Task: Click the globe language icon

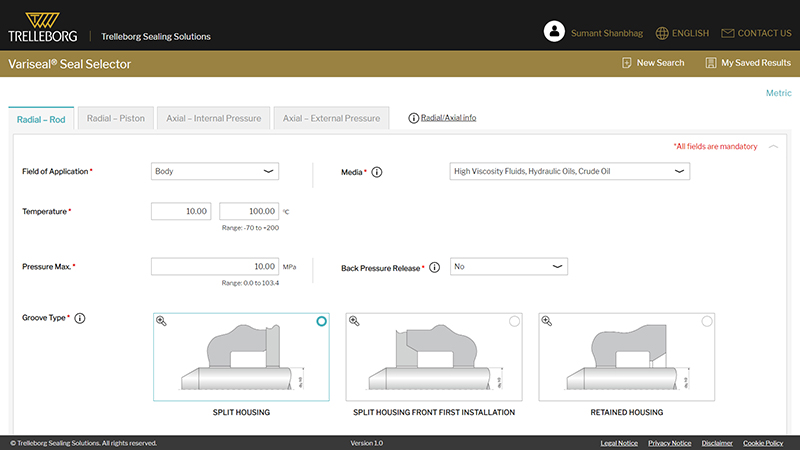Action: (661, 33)
